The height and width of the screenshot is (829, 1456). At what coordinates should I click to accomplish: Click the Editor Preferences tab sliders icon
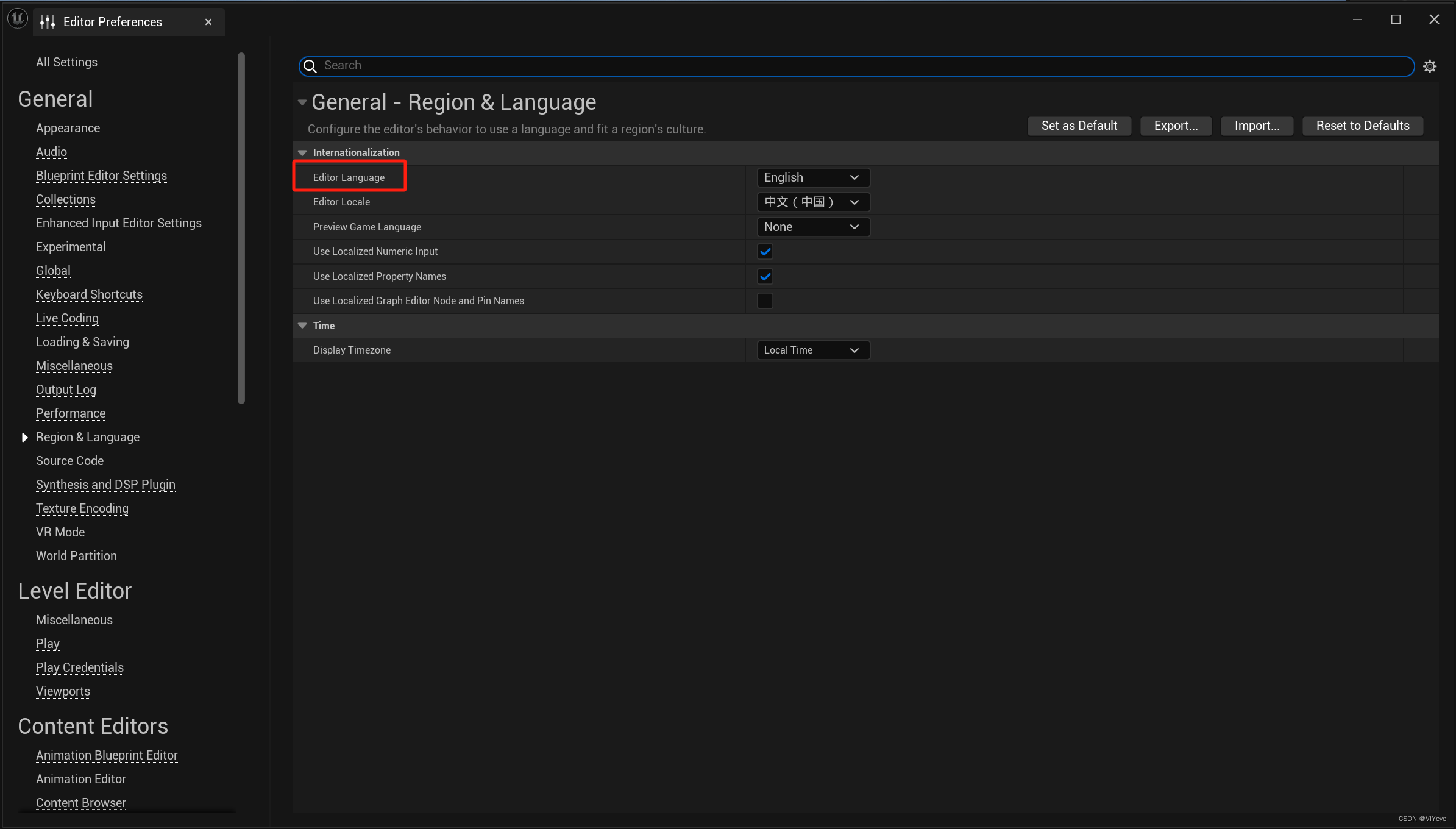pyautogui.click(x=48, y=22)
